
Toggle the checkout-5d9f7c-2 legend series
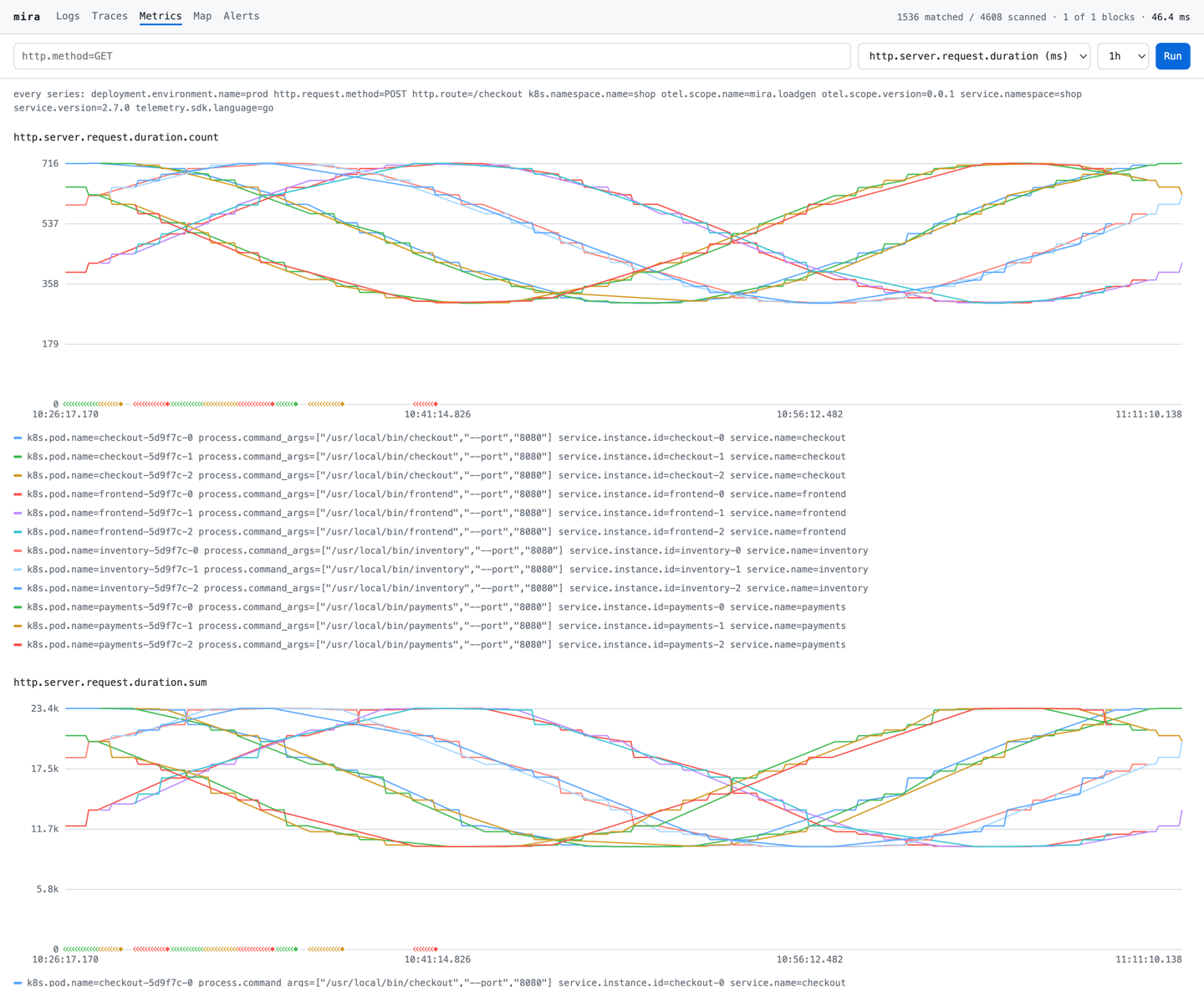point(430,475)
